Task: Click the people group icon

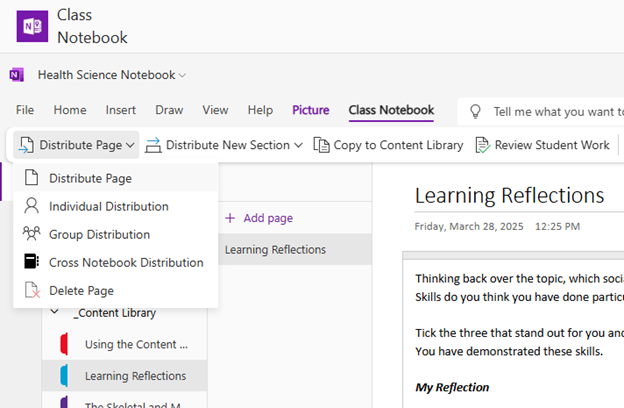Action: (31, 234)
